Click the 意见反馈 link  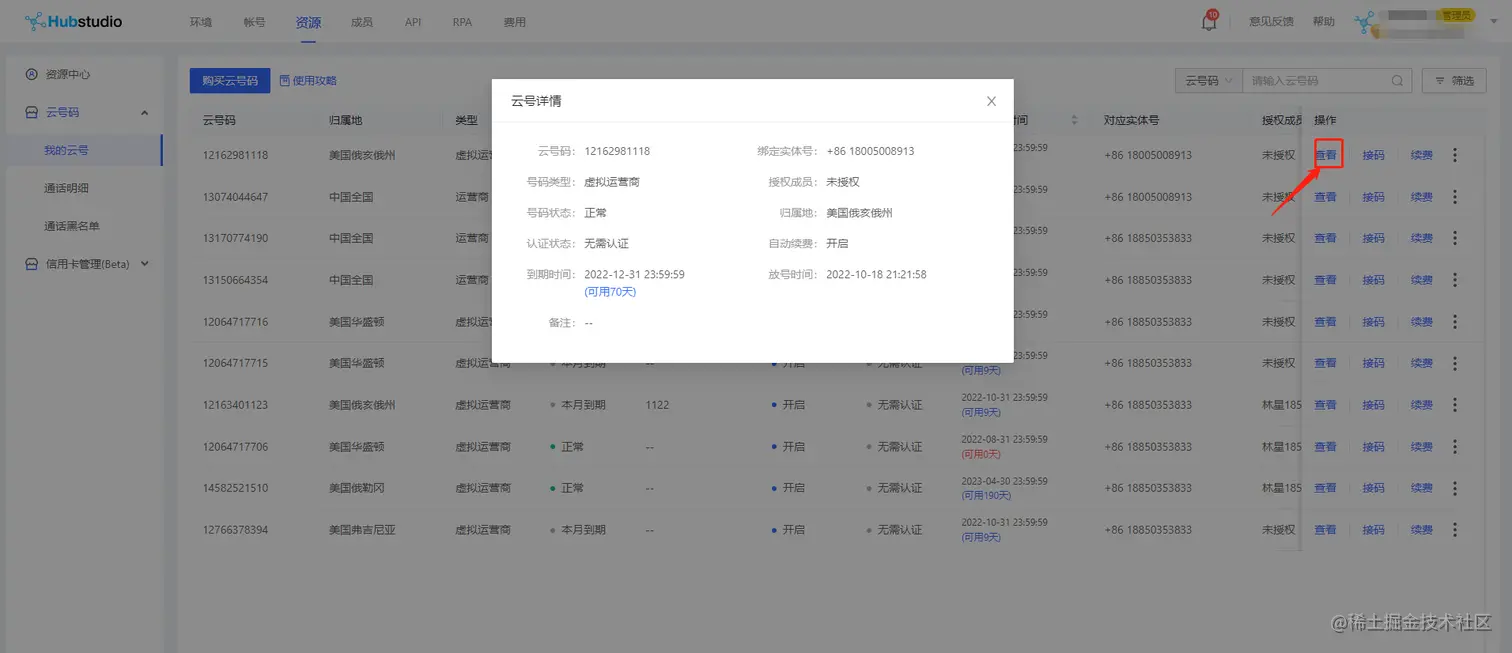click(1271, 22)
